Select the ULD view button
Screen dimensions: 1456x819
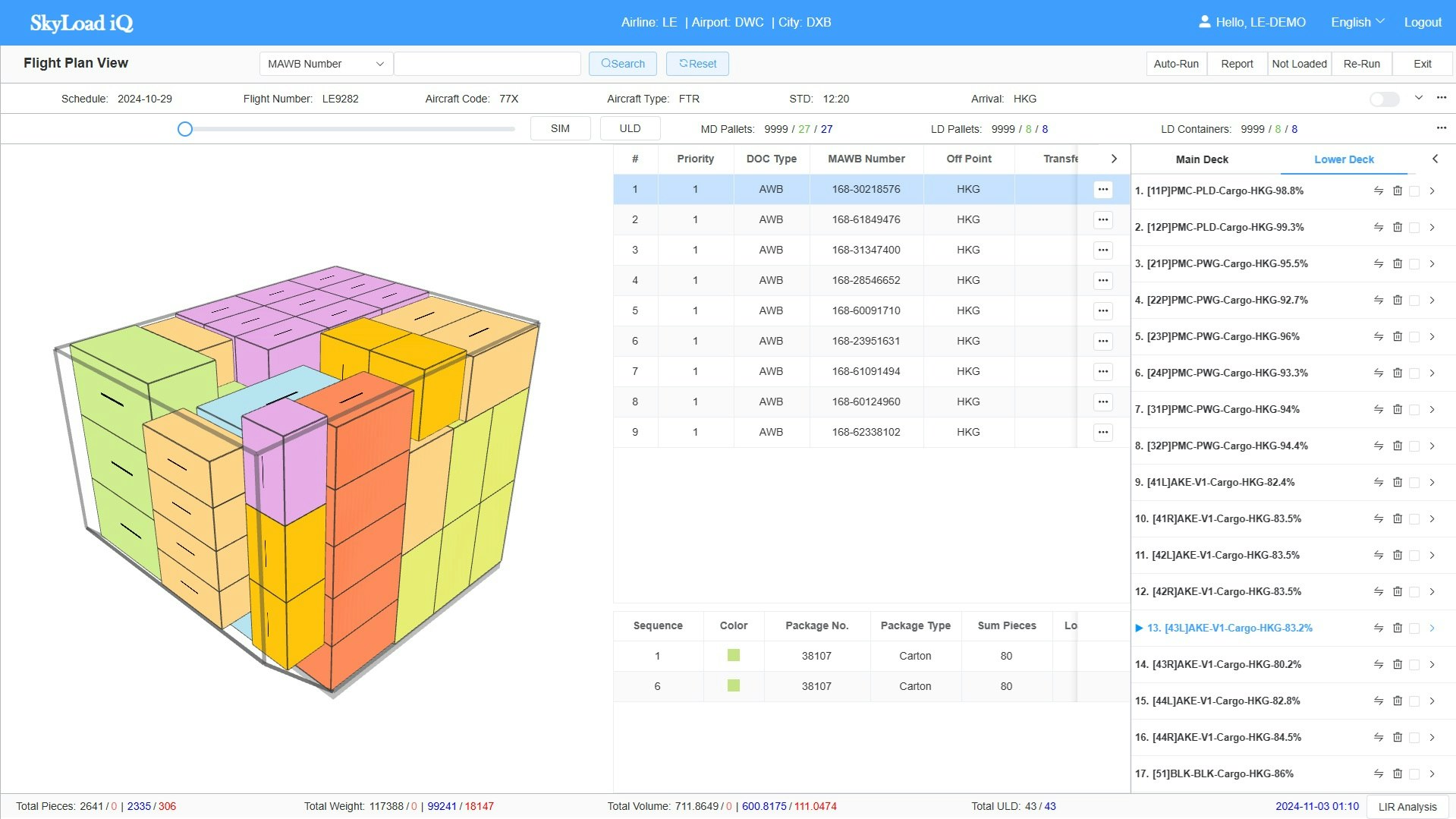coord(630,128)
